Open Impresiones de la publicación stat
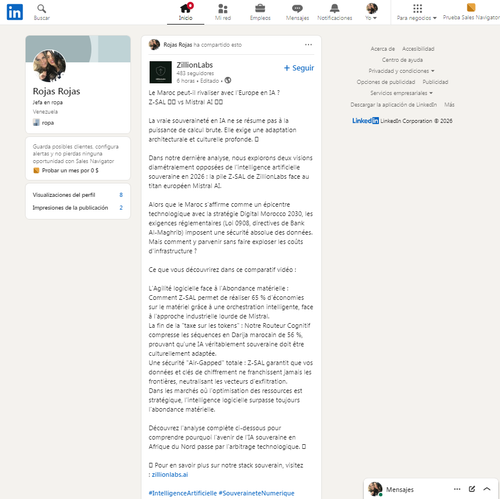The image size is (500, 499). [77, 208]
